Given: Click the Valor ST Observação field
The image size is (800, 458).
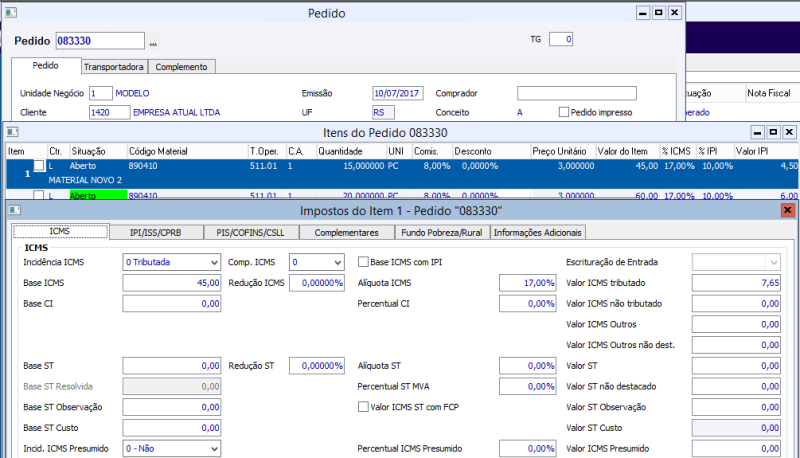Looking at the screenshot, I should tap(736, 407).
